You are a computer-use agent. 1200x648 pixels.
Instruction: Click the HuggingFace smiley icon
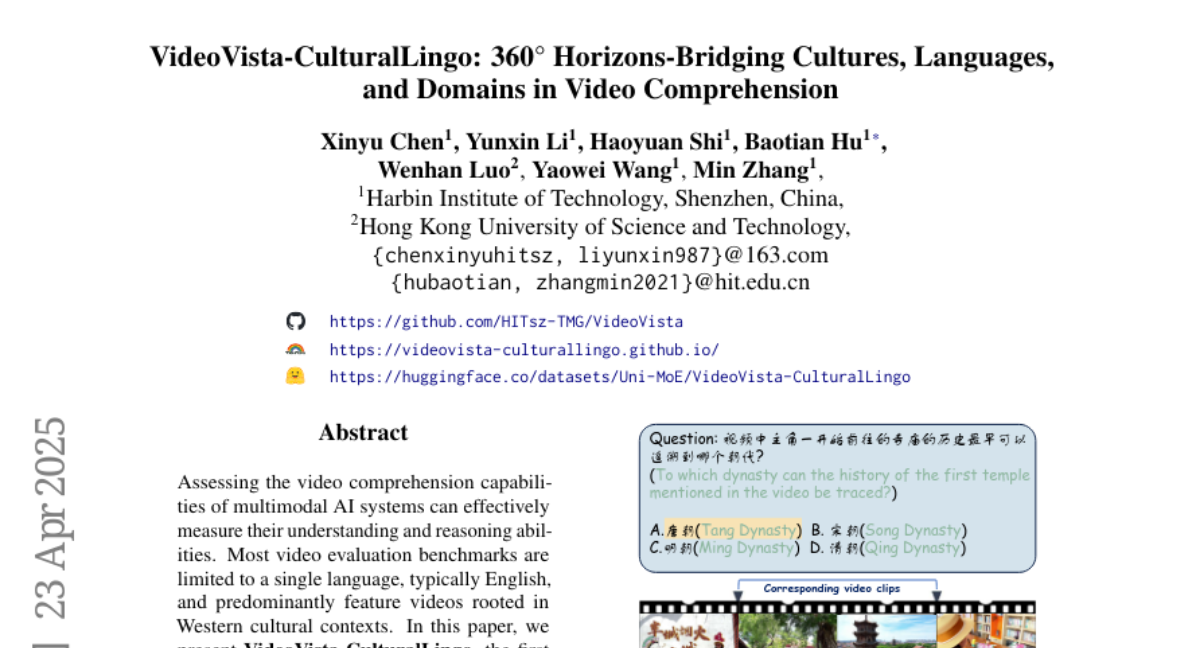tap(294, 377)
